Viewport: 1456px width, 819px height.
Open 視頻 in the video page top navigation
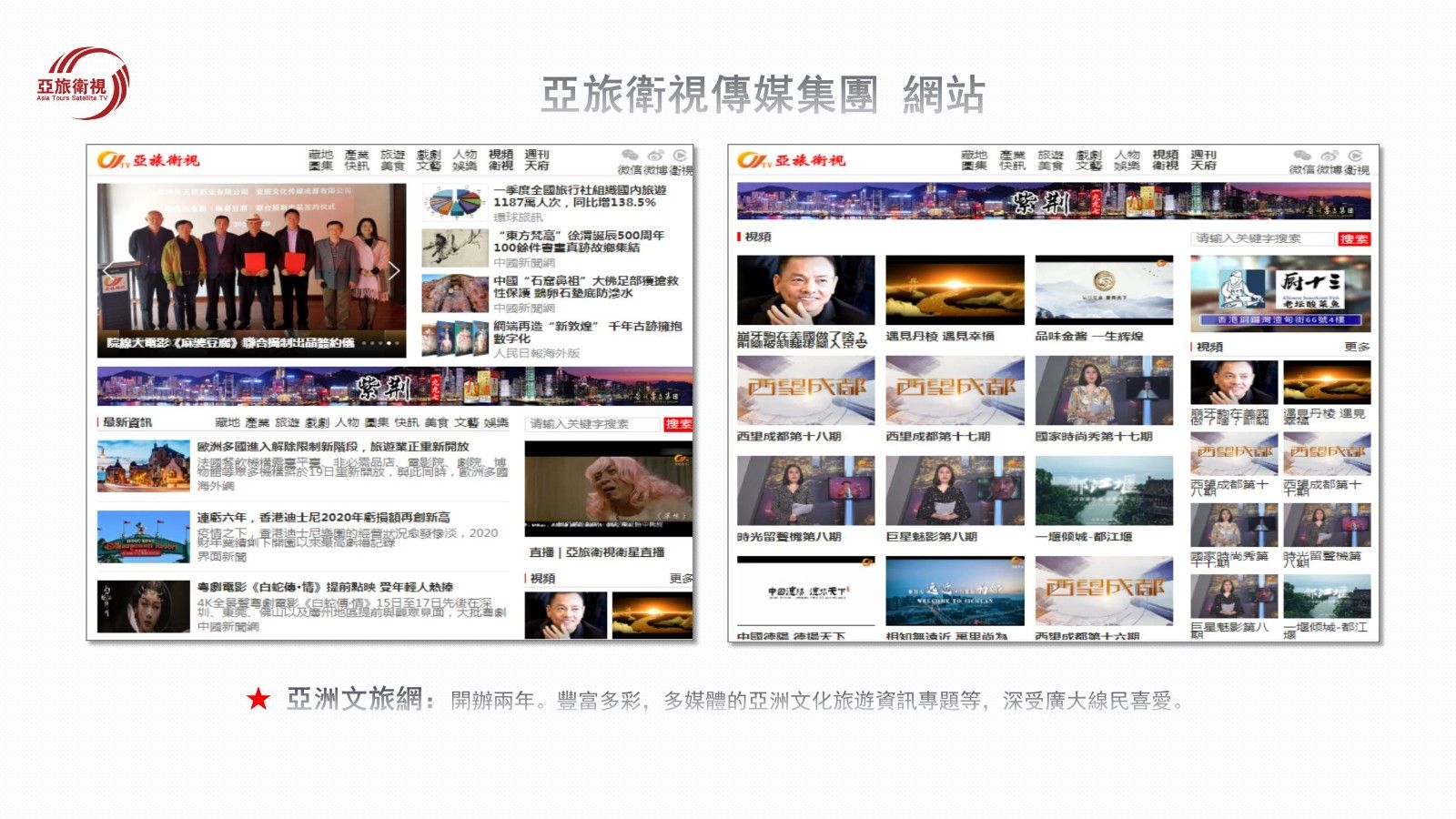coord(1165,155)
